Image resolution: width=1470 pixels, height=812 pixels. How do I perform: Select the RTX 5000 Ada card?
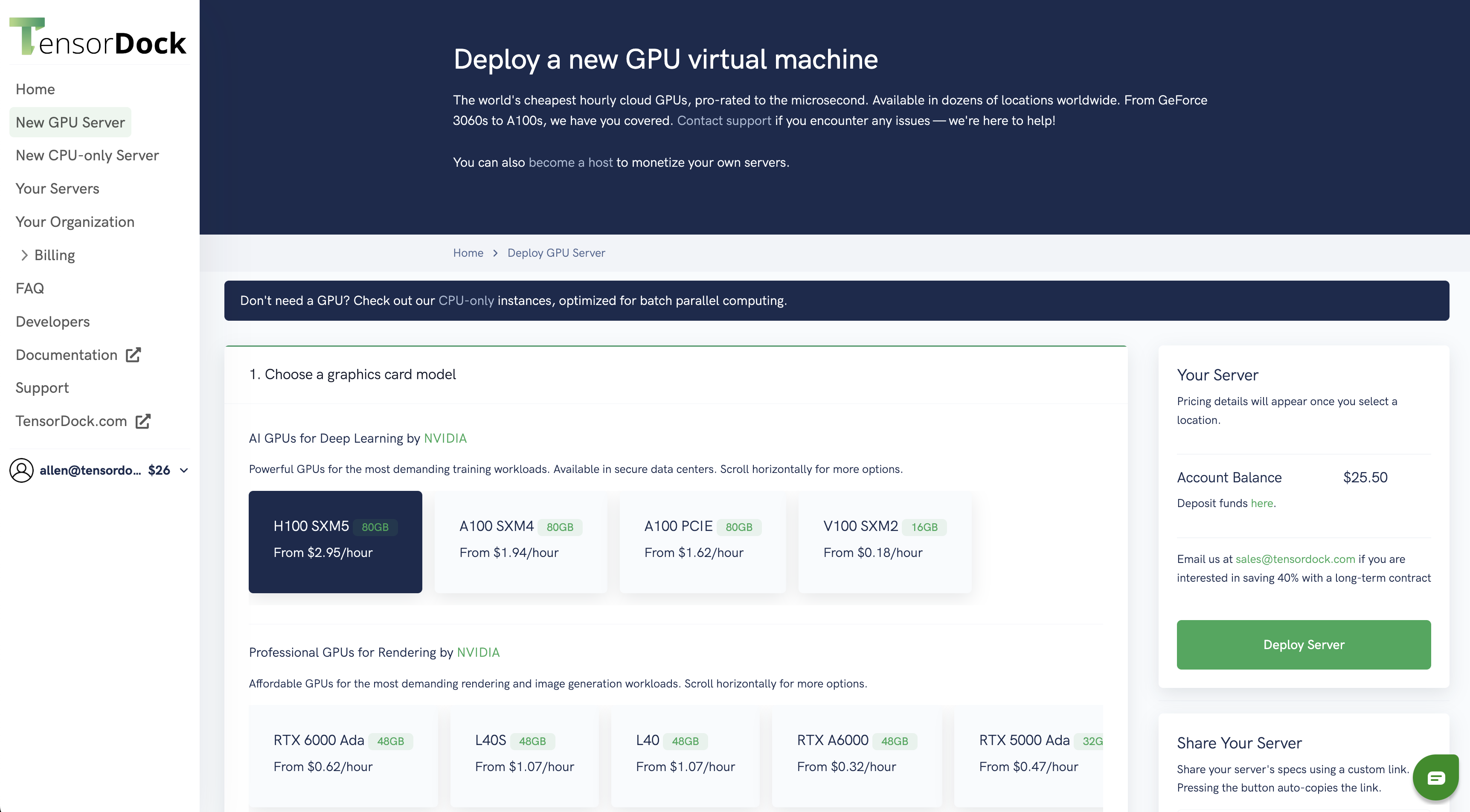(x=1028, y=756)
